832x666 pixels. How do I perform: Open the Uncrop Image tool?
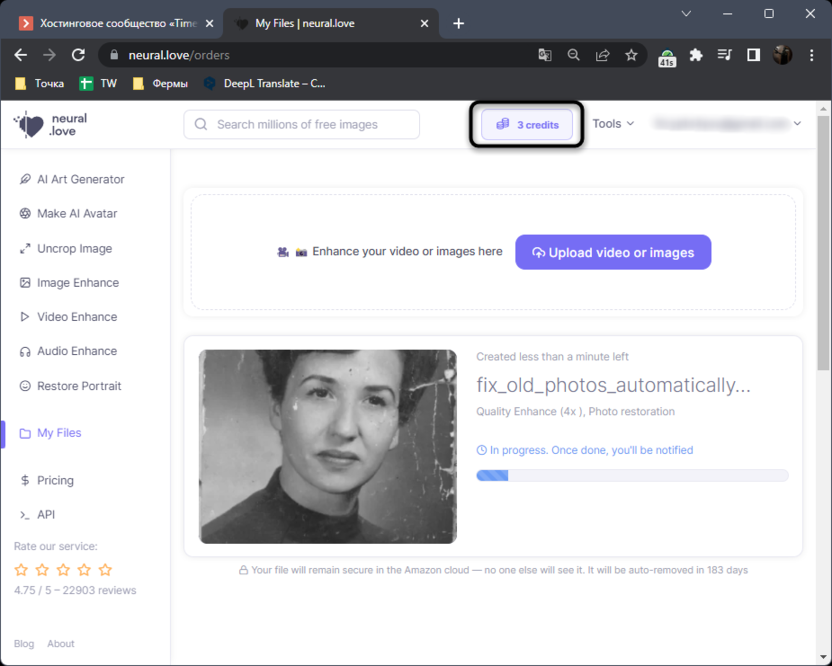coord(74,248)
